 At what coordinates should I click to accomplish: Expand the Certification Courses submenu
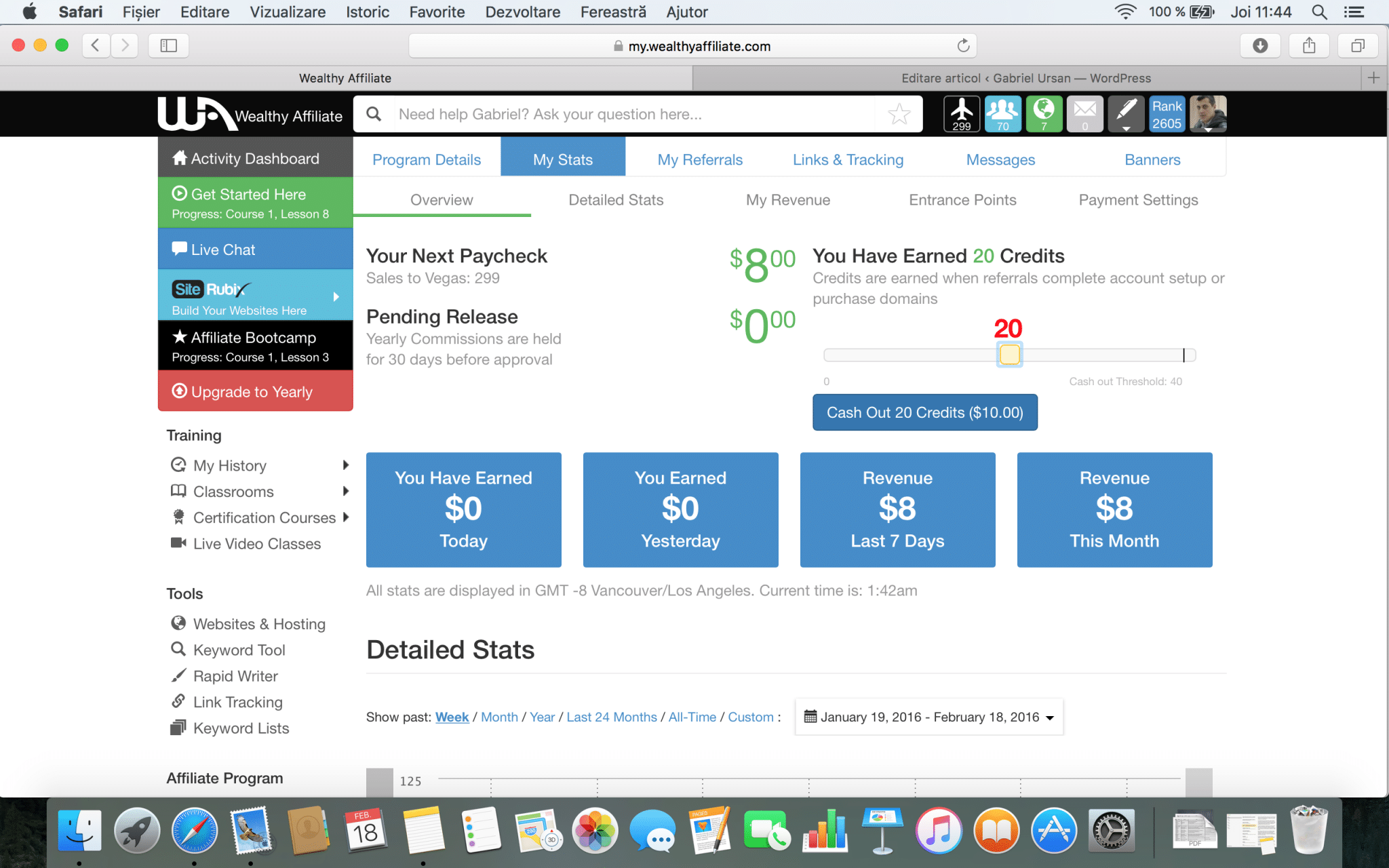point(346,517)
